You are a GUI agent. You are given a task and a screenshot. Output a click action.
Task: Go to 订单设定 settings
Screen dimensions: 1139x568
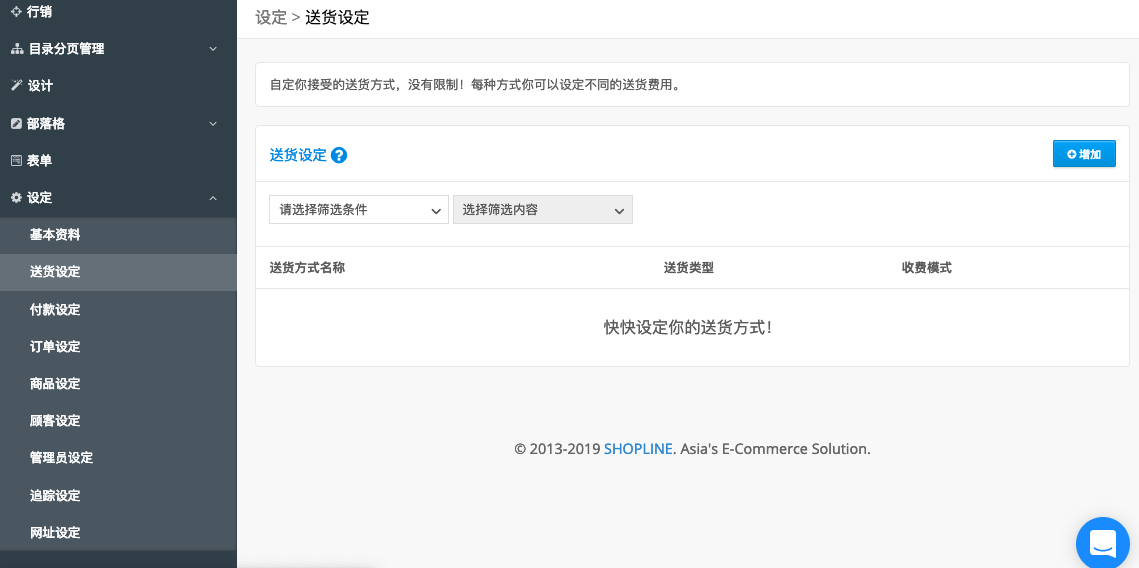point(118,347)
